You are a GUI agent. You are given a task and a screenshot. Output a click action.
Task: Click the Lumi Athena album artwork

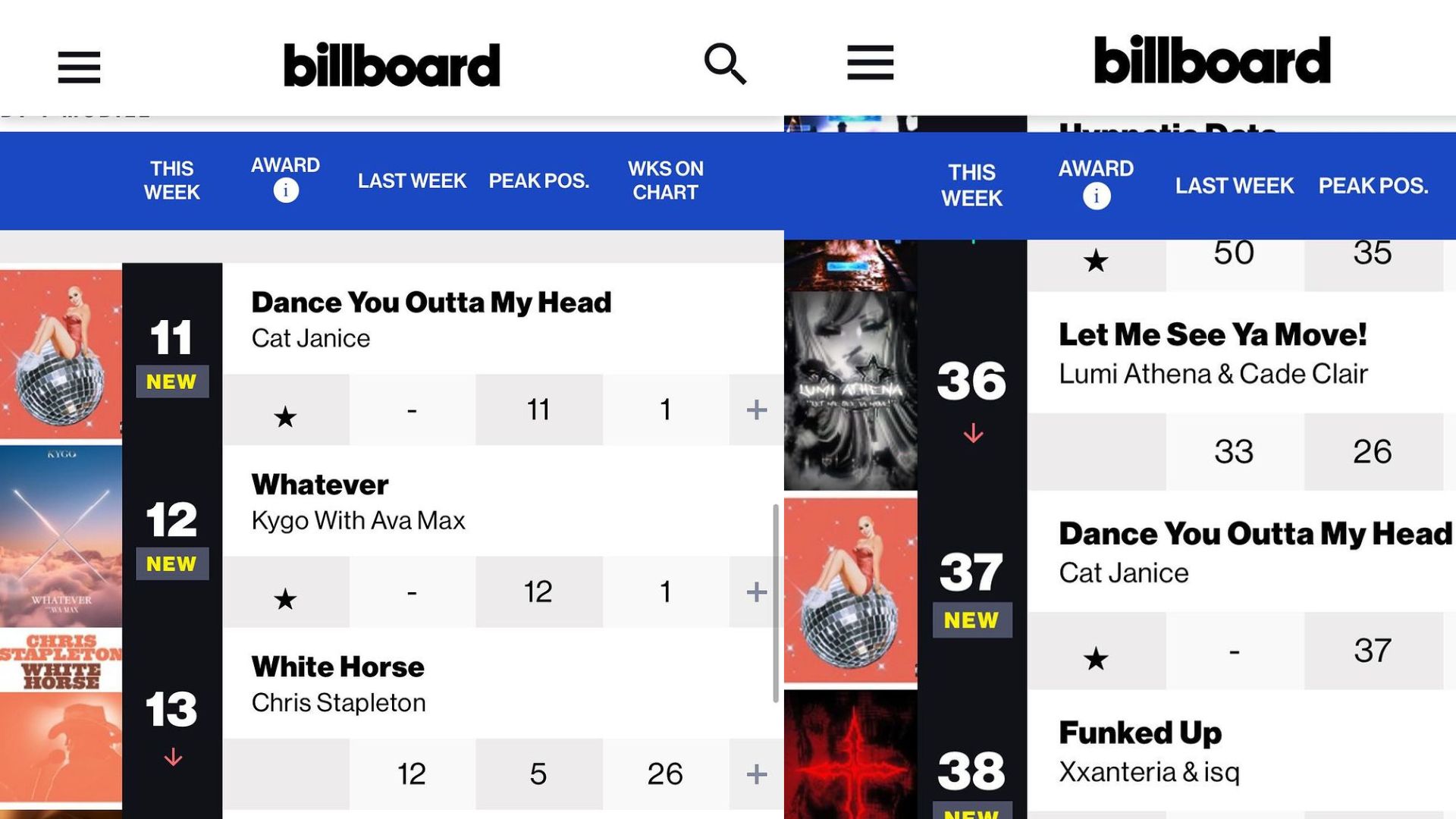pos(850,391)
